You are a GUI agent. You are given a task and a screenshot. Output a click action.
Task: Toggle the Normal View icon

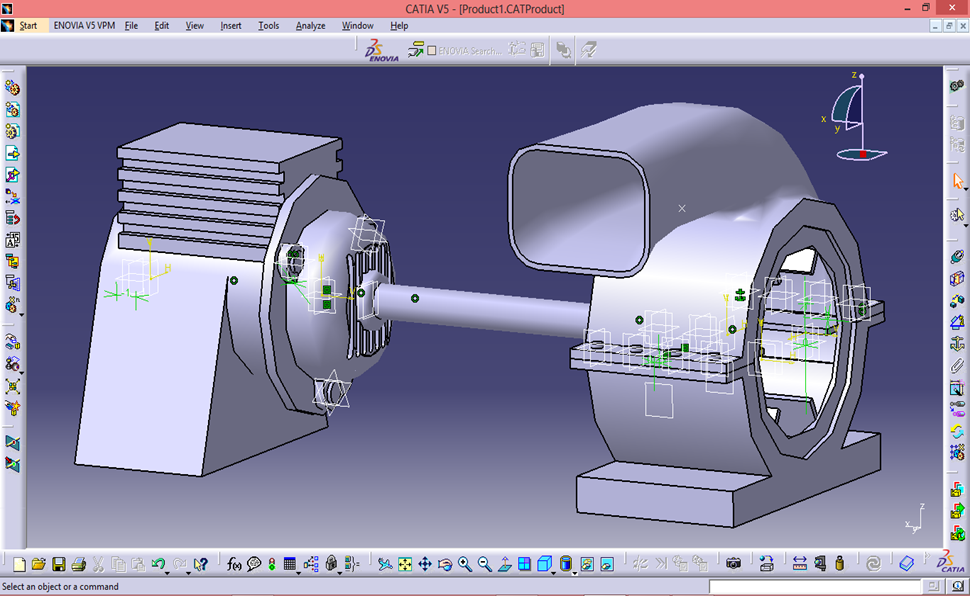point(505,564)
